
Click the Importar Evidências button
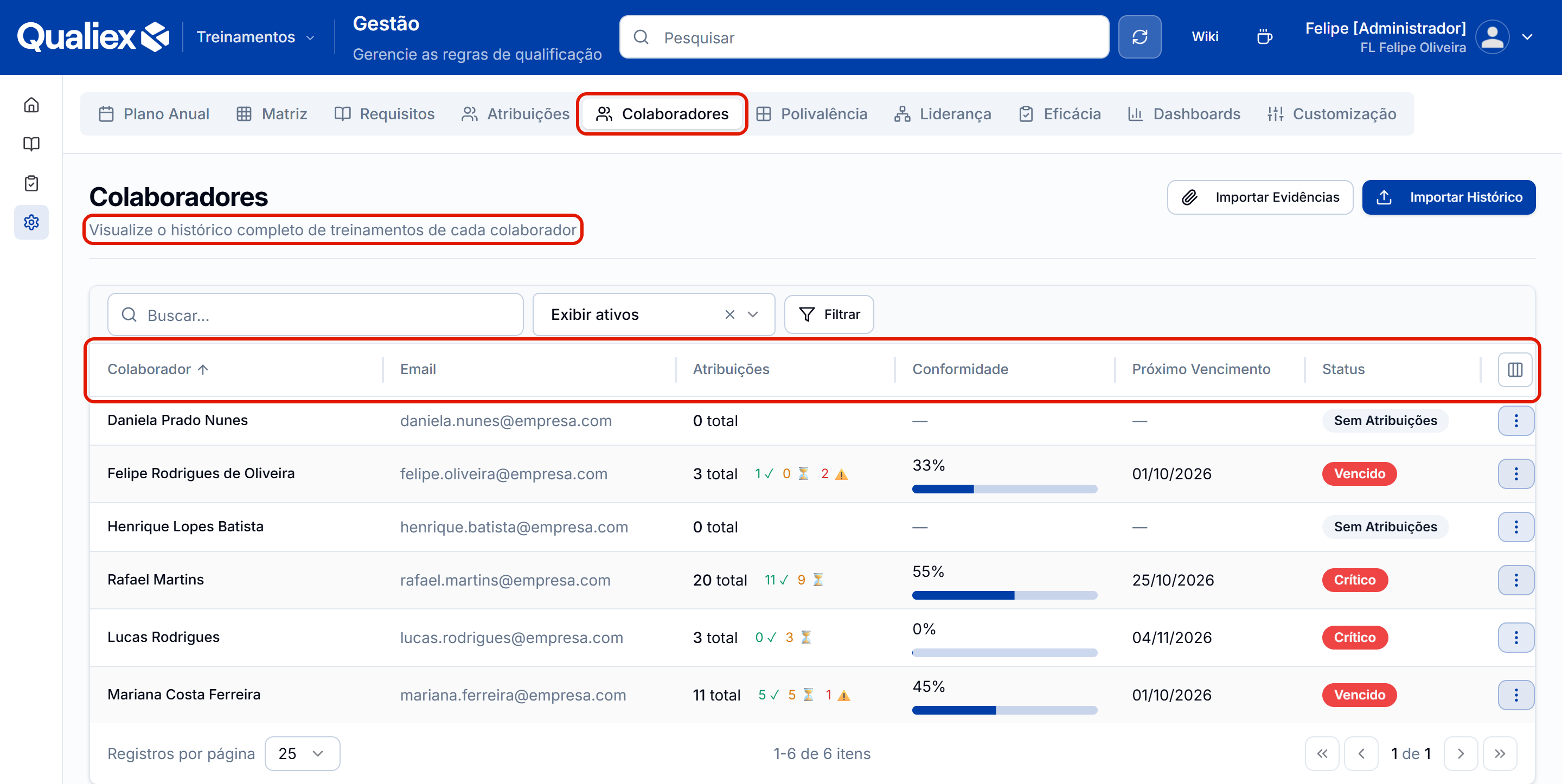1260,197
